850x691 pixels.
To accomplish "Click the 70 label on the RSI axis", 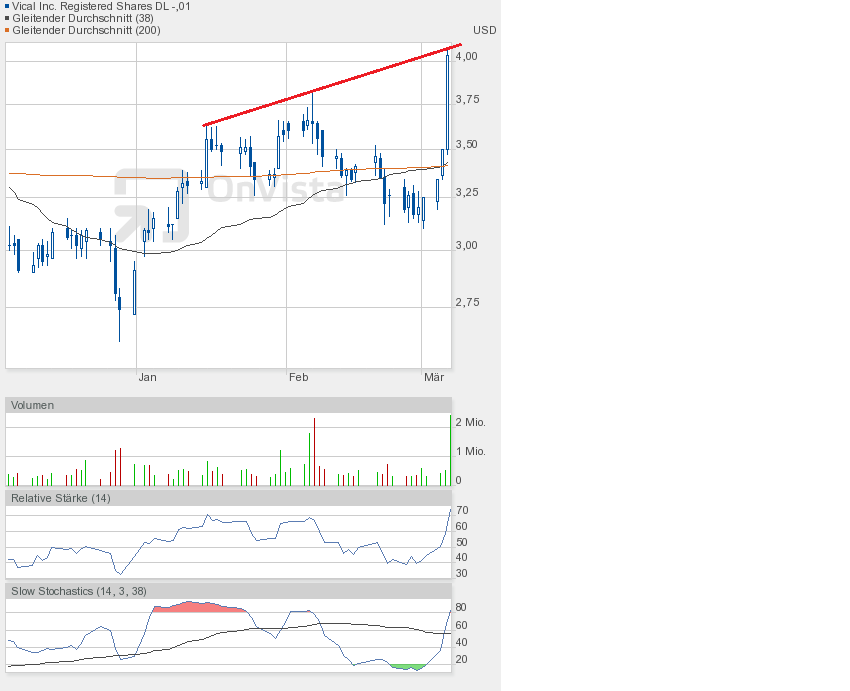I will [x=462, y=510].
